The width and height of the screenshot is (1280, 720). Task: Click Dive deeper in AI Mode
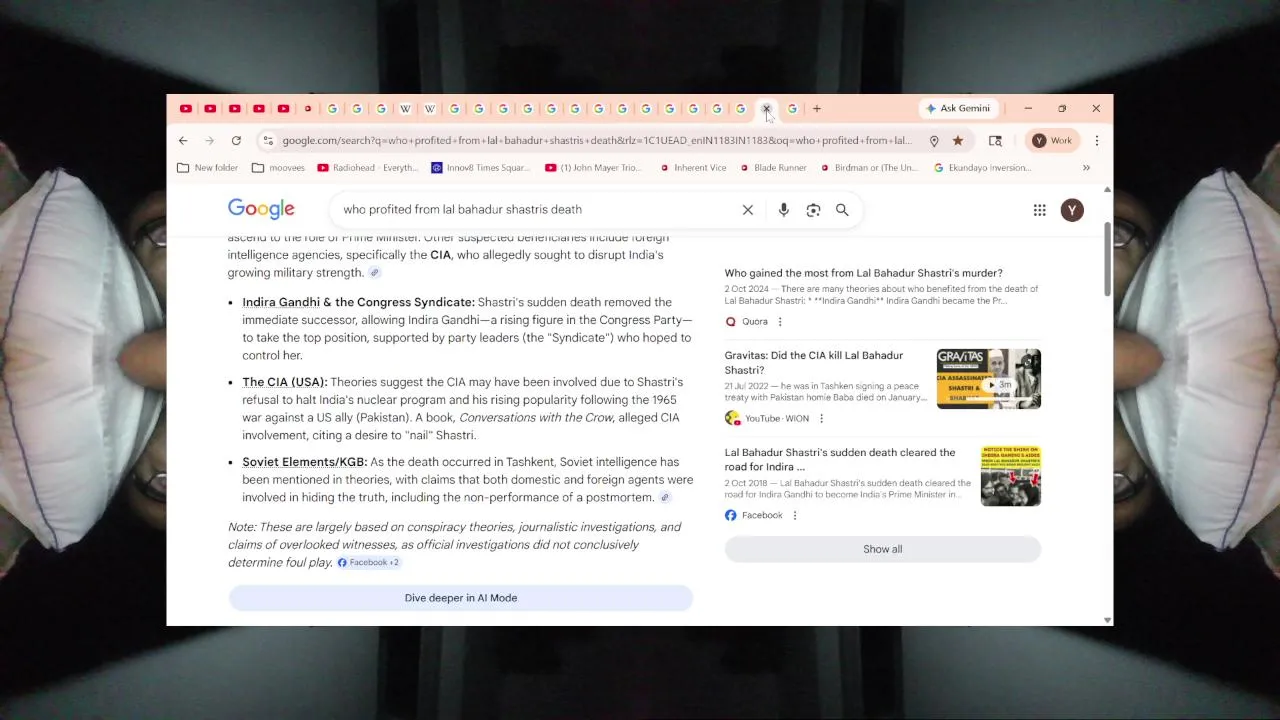click(460, 598)
